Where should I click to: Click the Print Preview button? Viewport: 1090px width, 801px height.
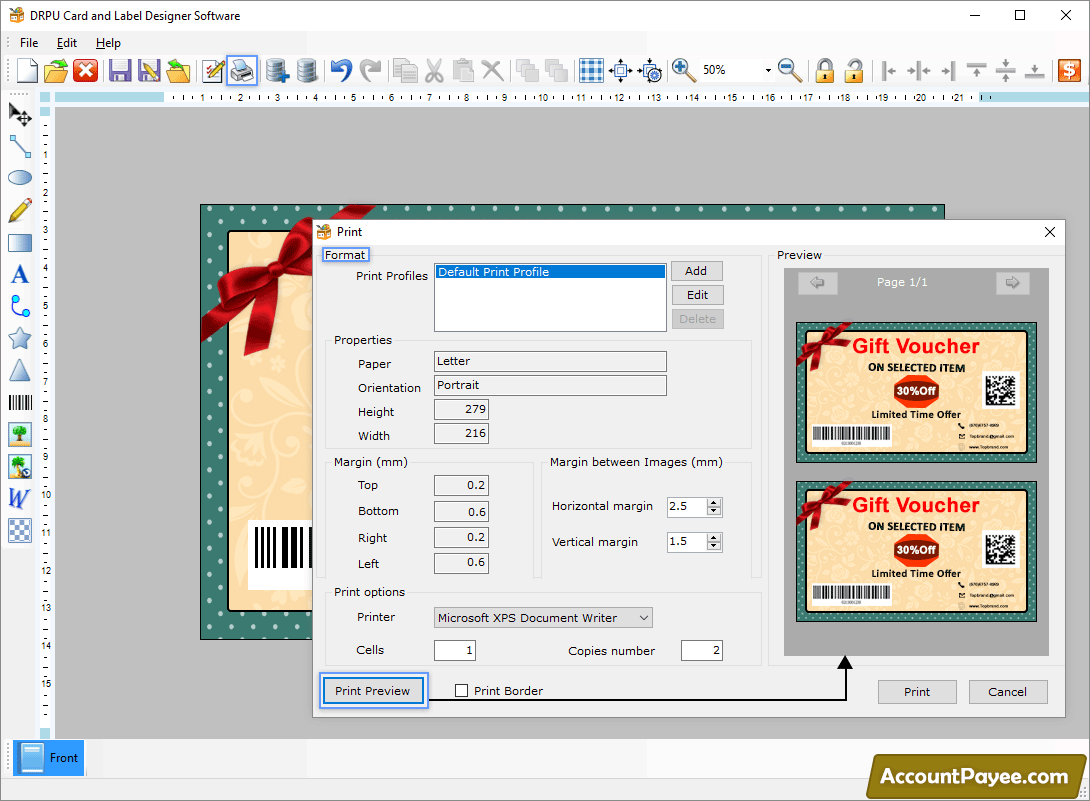[373, 690]
